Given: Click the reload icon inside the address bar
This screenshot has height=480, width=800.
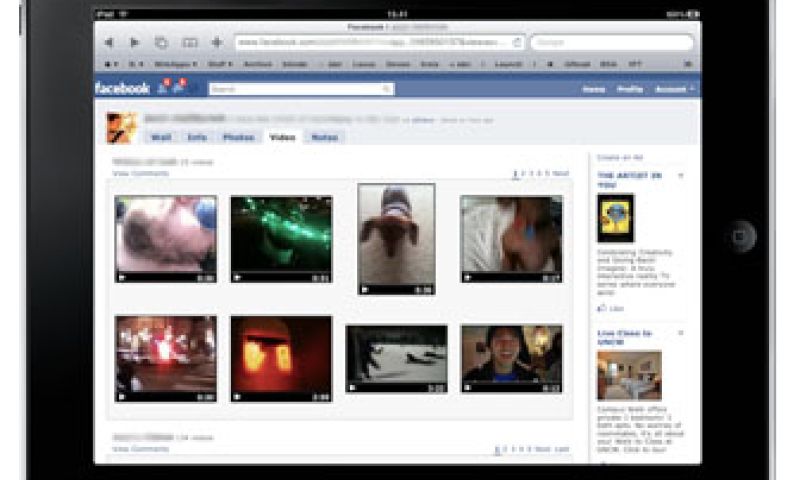Looking at the screenshot, I should (x=517, y=42).
